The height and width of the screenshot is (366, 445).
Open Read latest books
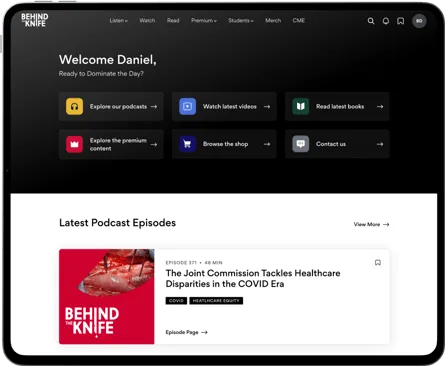coord(337,107)
